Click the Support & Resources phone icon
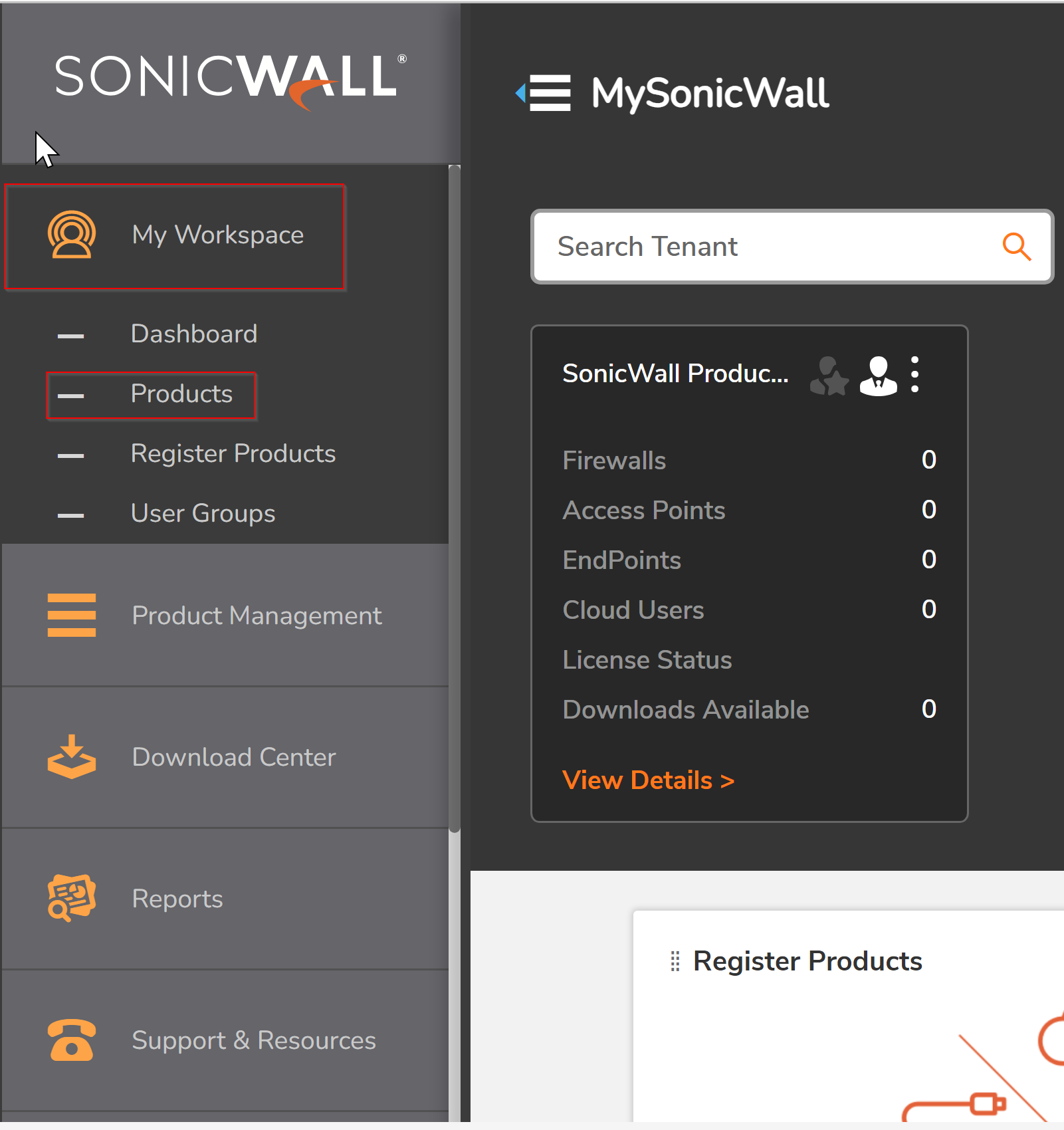The width and height of the screenshot is (1064, 1130). [x=71, y=1040]
